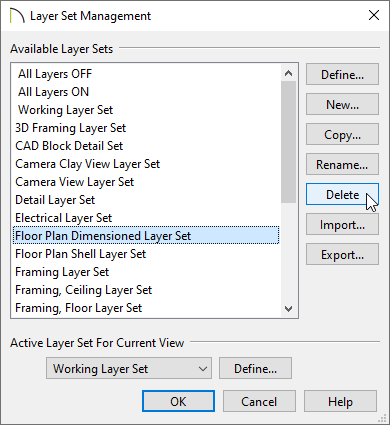Click Define button beside layer list
390x425 pixels.
point(342,74)
